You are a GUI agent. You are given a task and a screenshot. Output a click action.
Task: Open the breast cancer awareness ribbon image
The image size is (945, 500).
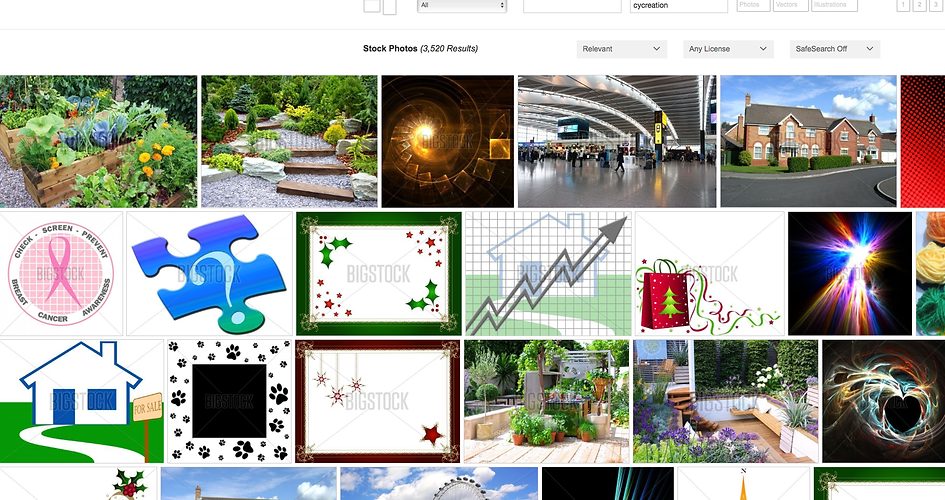[x=61, y=273]
